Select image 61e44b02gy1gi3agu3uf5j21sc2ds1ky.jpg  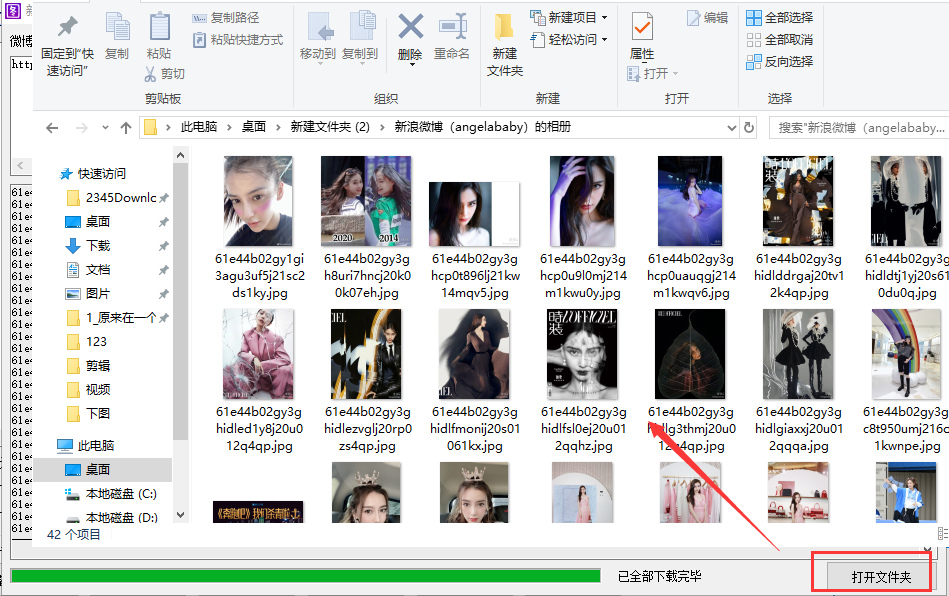pos(260,228)
